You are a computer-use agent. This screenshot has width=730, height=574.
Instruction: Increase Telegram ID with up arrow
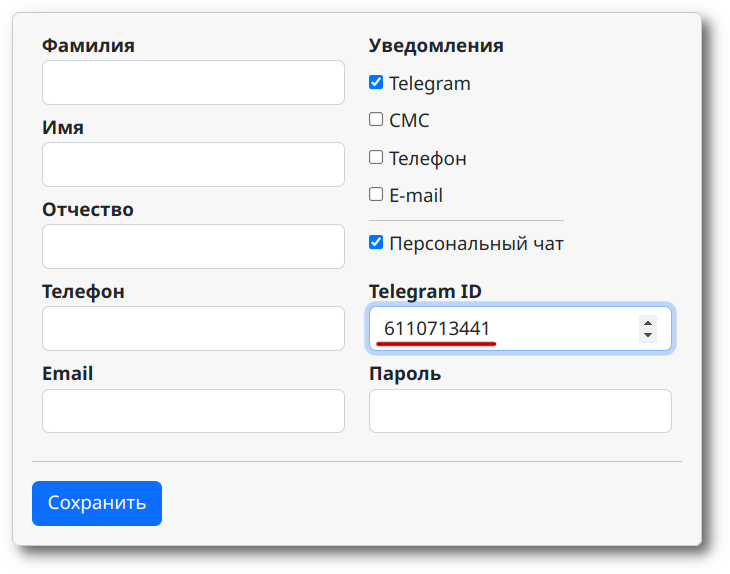tap(648, 322)
